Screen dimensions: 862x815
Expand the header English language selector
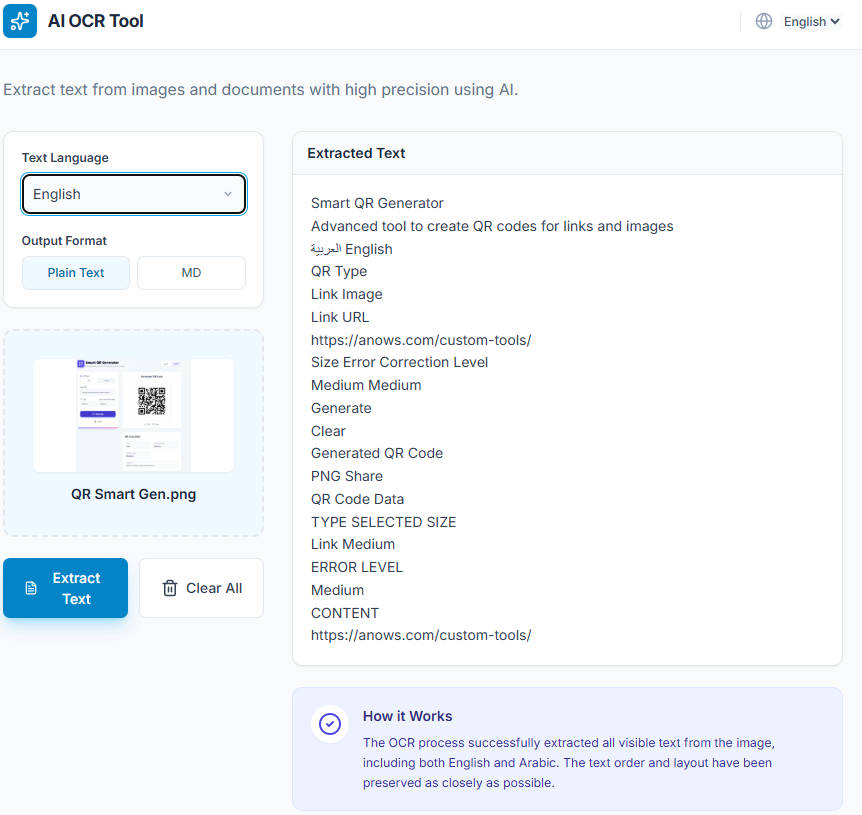pos(811,21)
